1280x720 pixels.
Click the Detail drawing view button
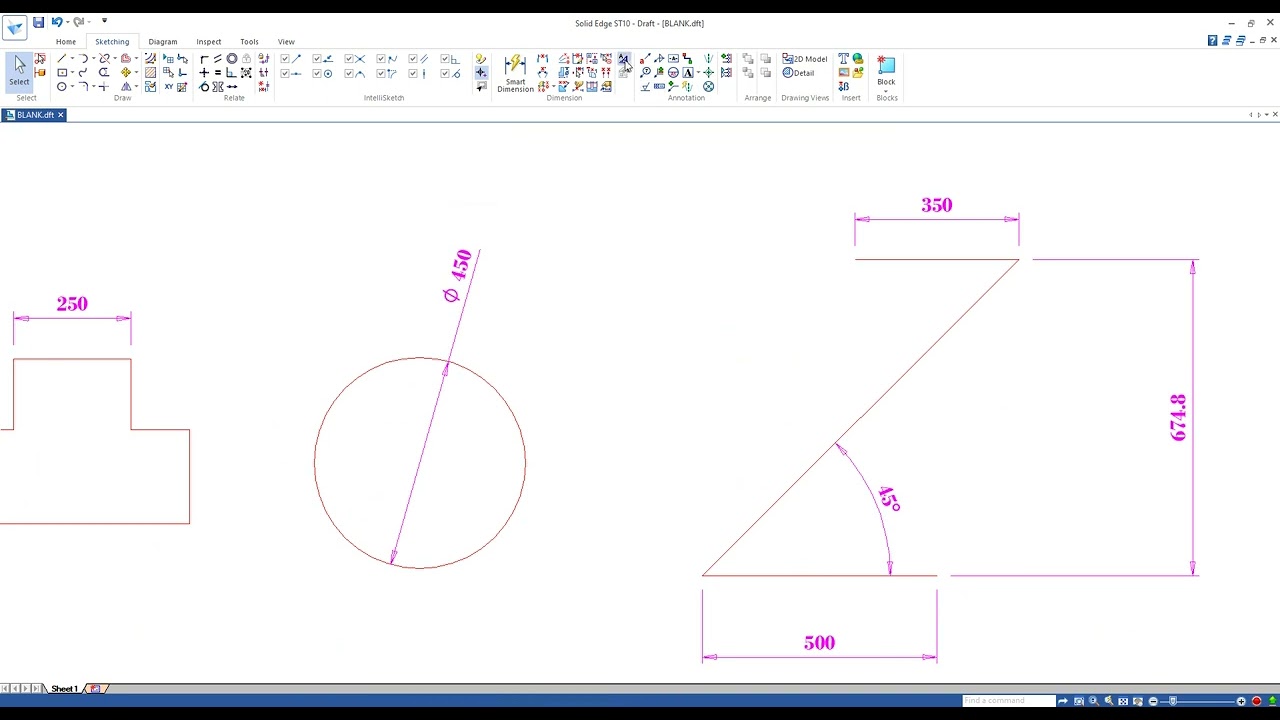[x=799, y=73]
